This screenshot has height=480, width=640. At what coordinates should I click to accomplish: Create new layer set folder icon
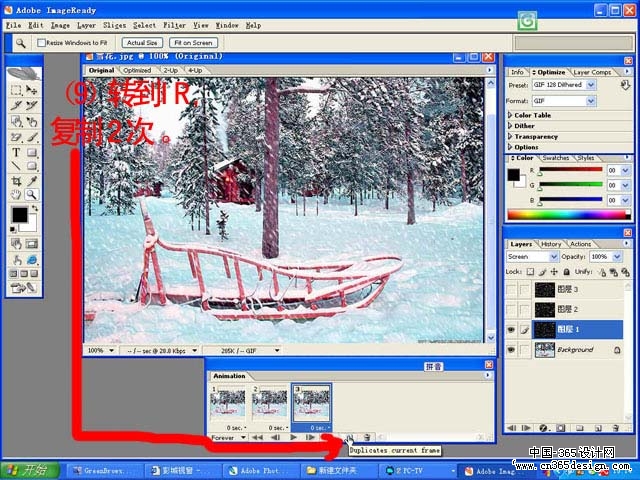point(580,428)
